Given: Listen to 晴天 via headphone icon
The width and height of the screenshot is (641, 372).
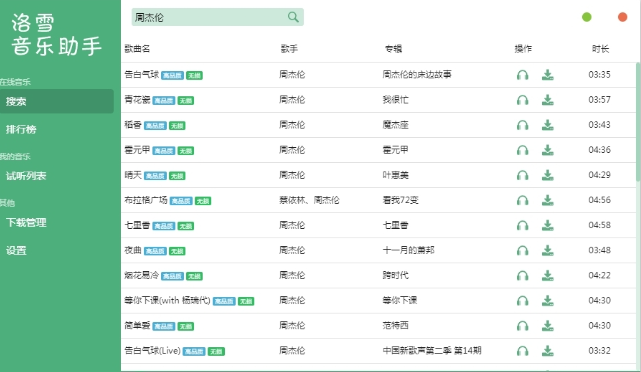Looking at the screenshot, I should [522, 175].
